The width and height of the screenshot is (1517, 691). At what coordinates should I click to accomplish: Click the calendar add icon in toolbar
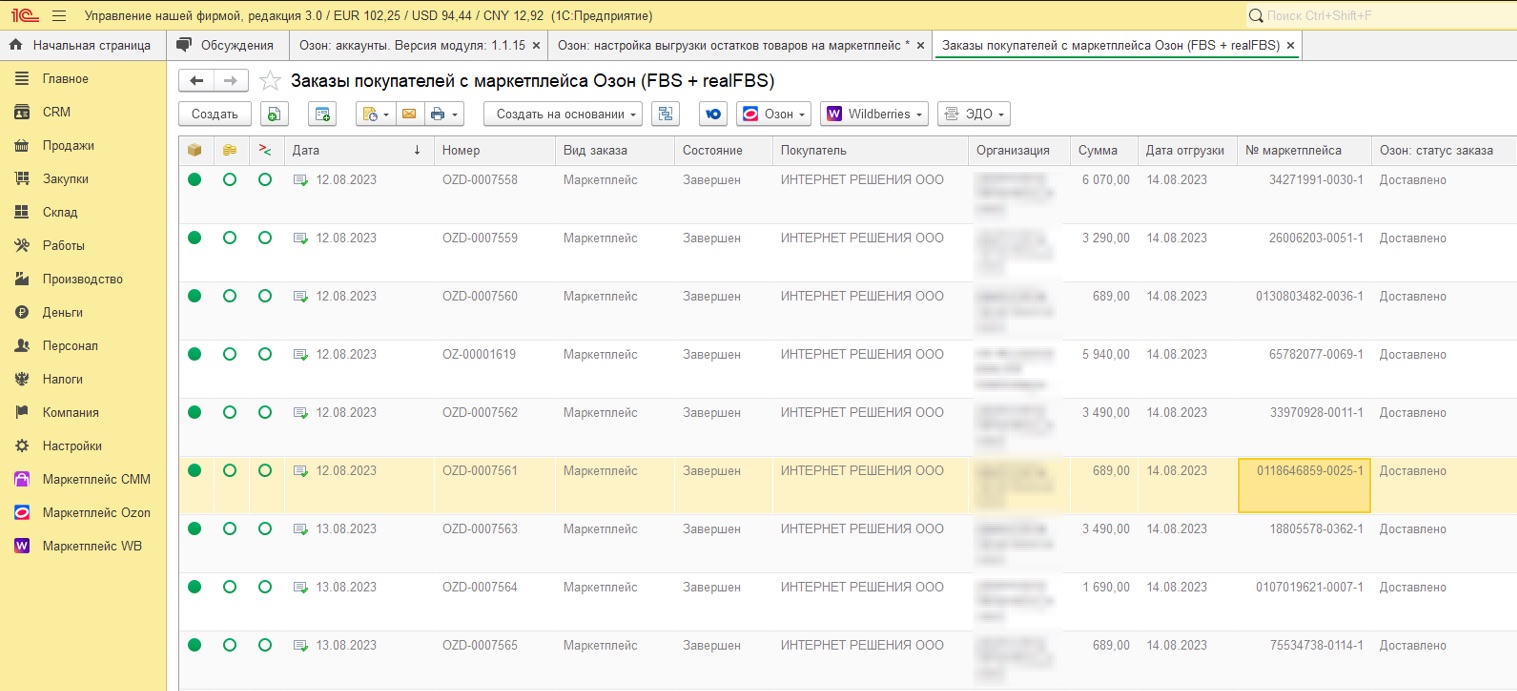click(322, 114)
